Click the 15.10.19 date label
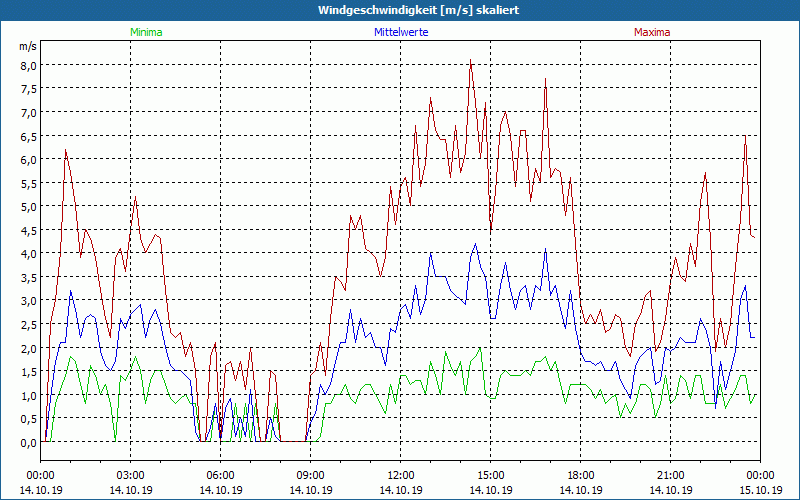The width and height of the screenshot is (800, 500). (759, 491)
